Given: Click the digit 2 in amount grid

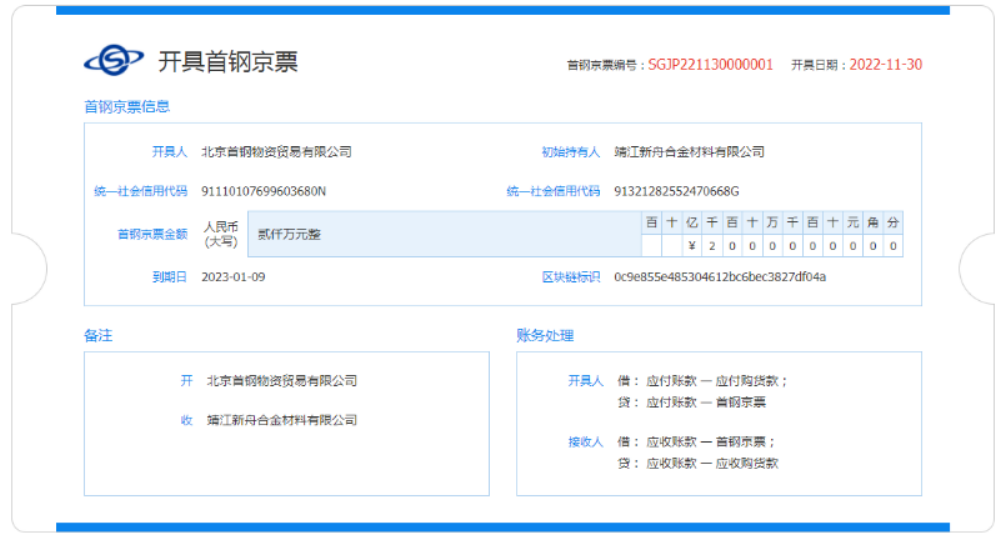Looking at the screenshot, I should [712, 246].
